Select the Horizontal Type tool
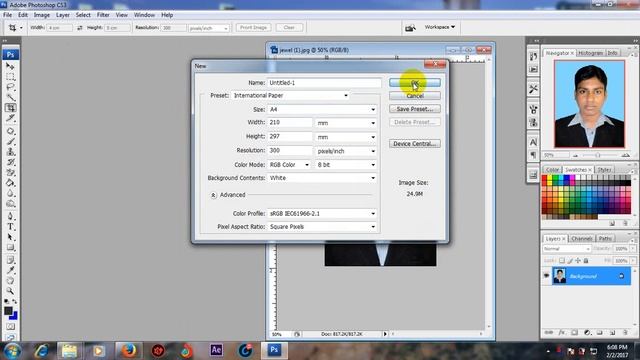640x360 pixels. click(11, 227)
